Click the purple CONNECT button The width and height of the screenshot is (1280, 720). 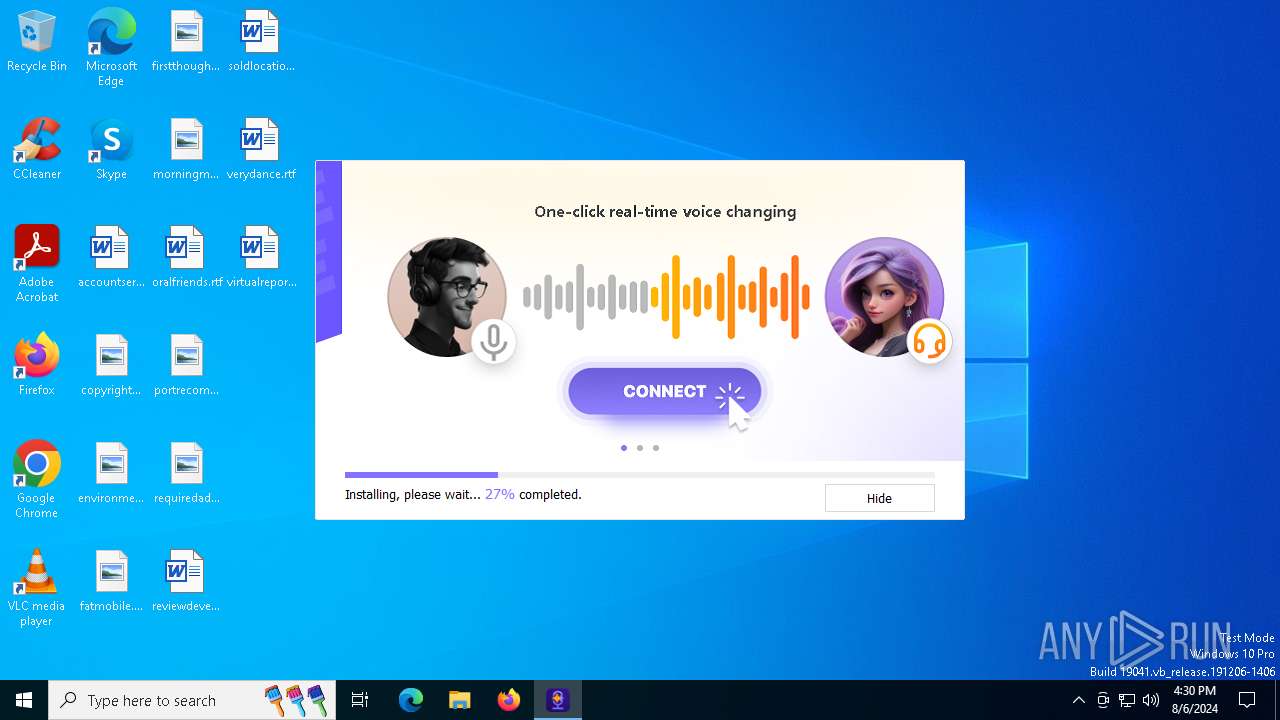tap(664, 391)
